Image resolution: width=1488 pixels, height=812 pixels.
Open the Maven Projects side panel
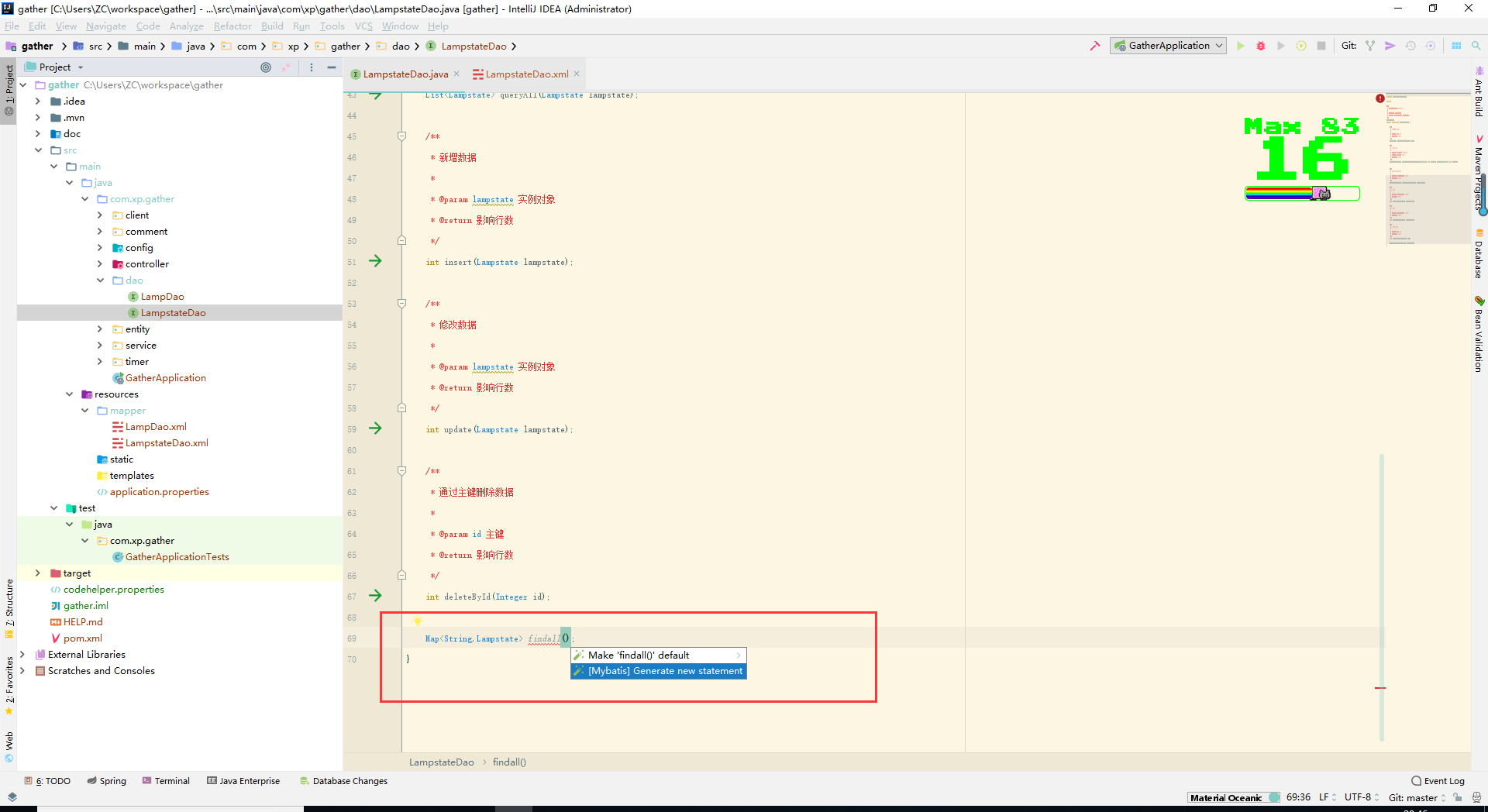(x=1479, y=174)
